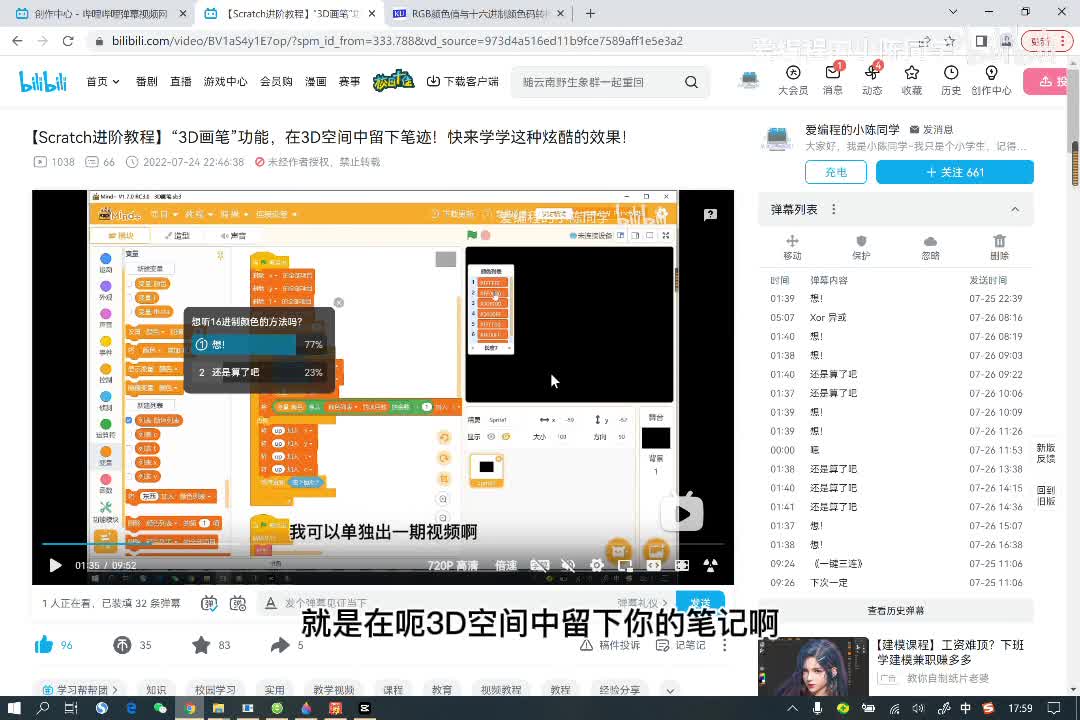Open the 720P 高清 quality menu
1080x720 pixels.
453,566
